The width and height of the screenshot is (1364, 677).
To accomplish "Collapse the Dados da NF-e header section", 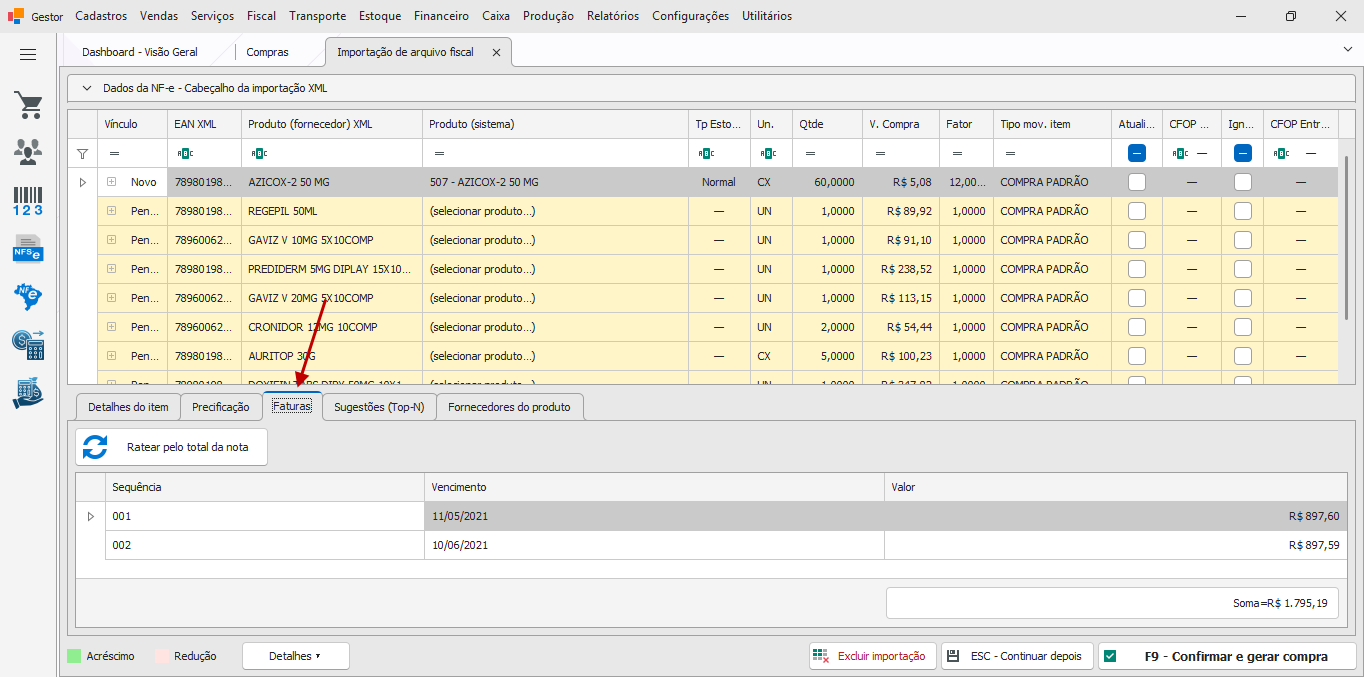I will (x=86, y=88).
